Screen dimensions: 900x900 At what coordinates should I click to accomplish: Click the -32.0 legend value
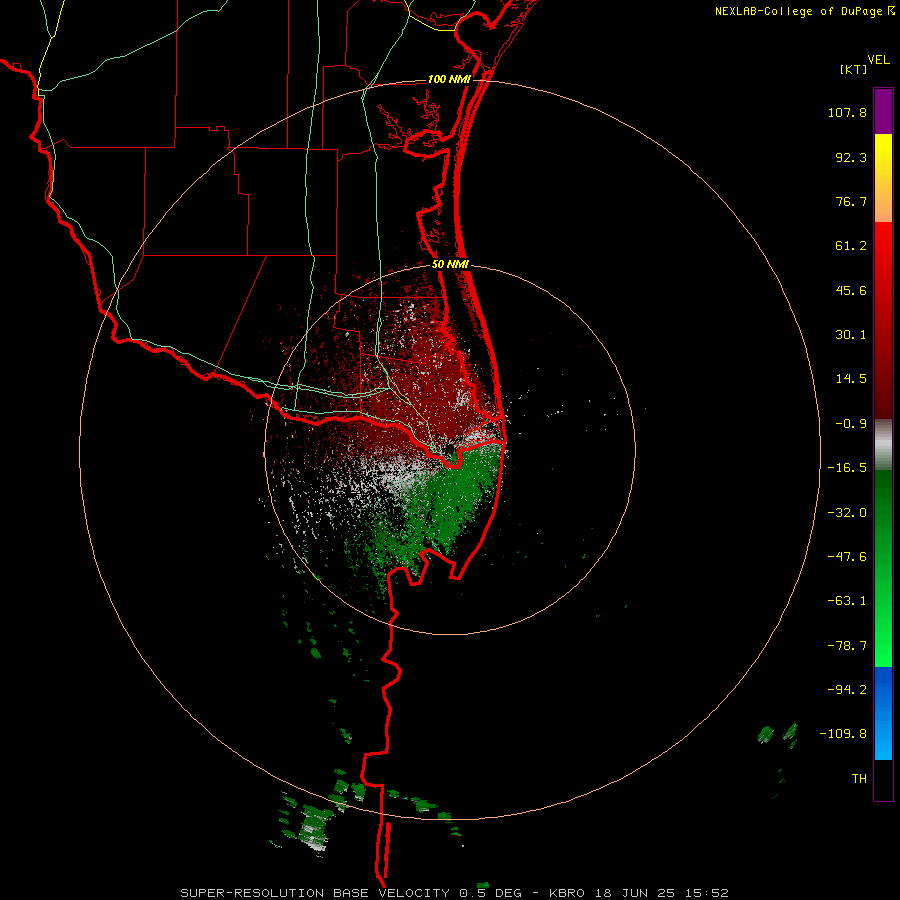click(x=847, y=513)
